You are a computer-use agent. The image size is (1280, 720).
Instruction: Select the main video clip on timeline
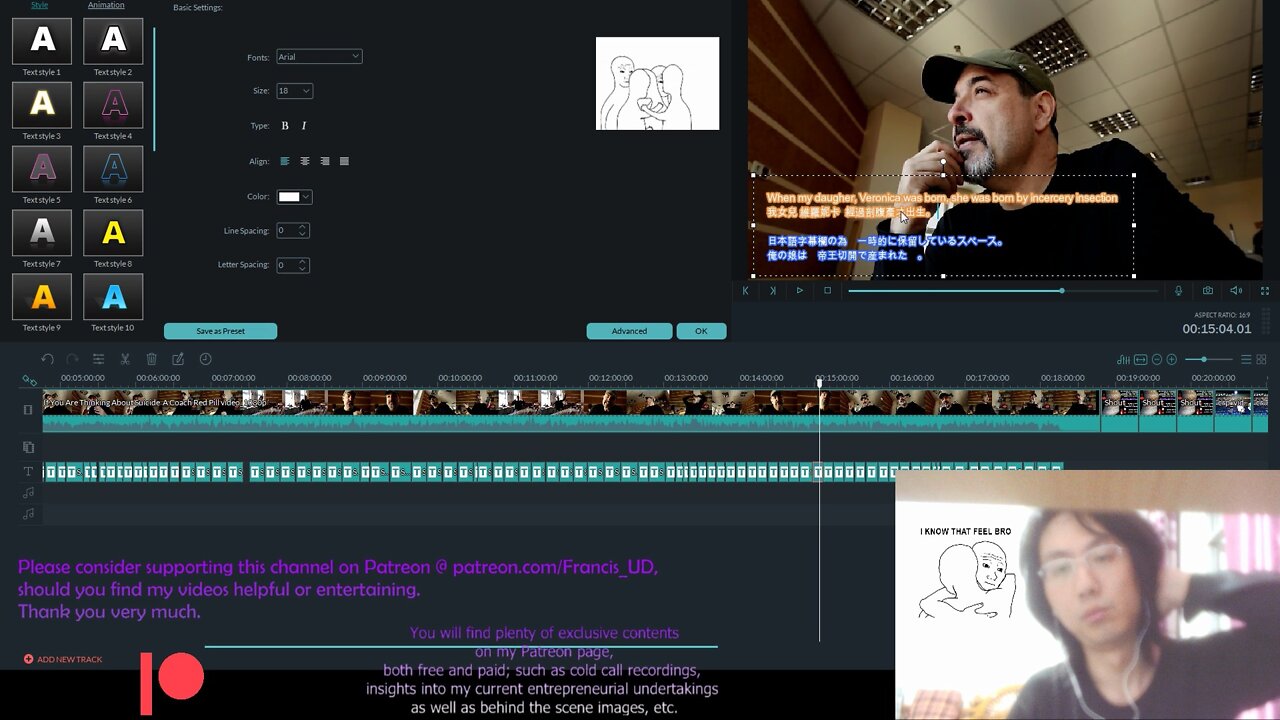click(572, 410)
